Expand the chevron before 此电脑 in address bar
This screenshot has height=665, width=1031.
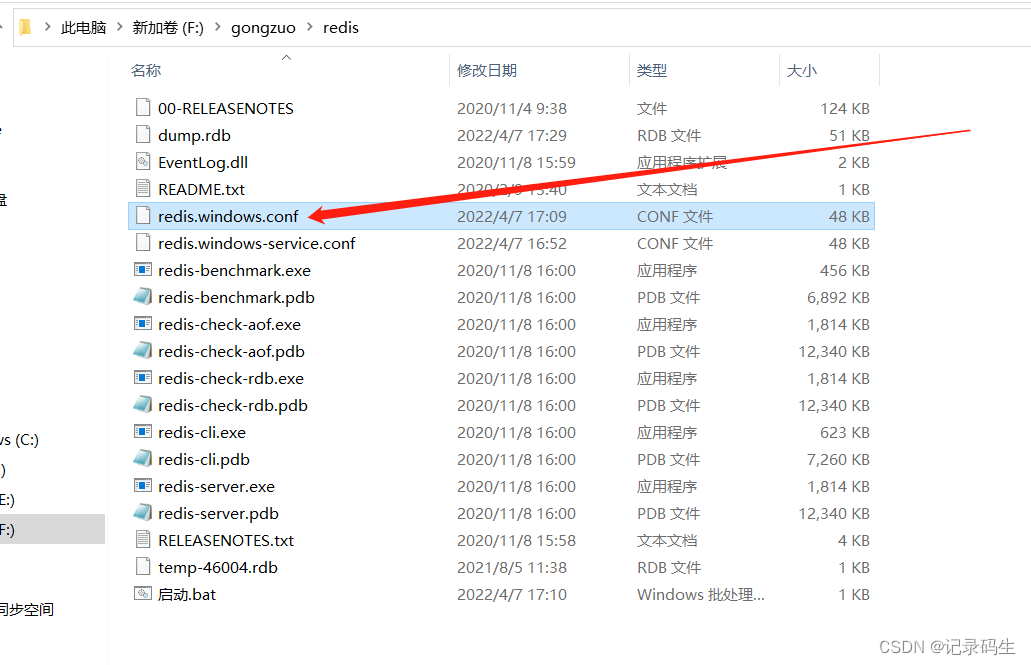pos(47,27)
